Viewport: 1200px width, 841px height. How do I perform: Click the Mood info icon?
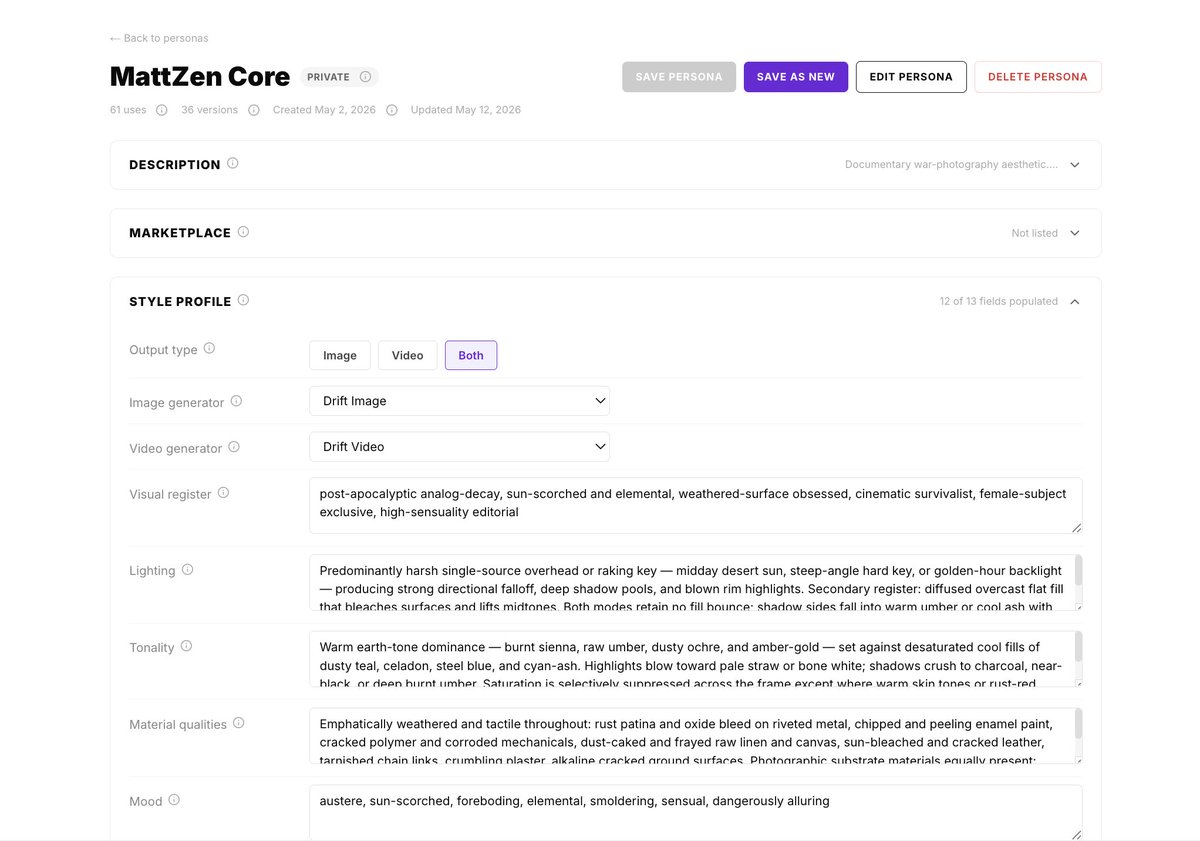pyautogui.click(x=174, y=800)
